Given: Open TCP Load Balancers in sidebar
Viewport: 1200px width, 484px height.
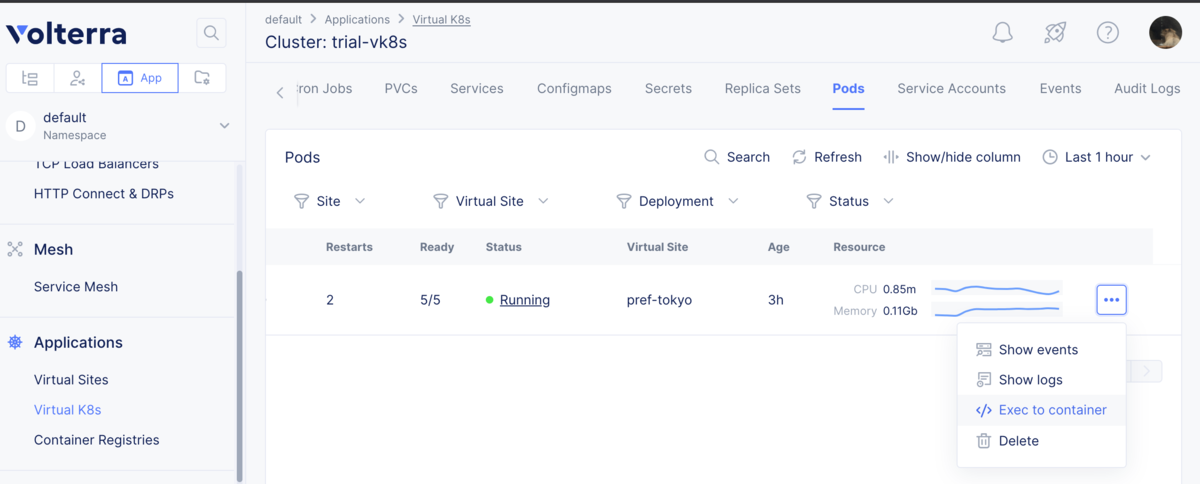Looking at the screenshot, I should (96, 165).
